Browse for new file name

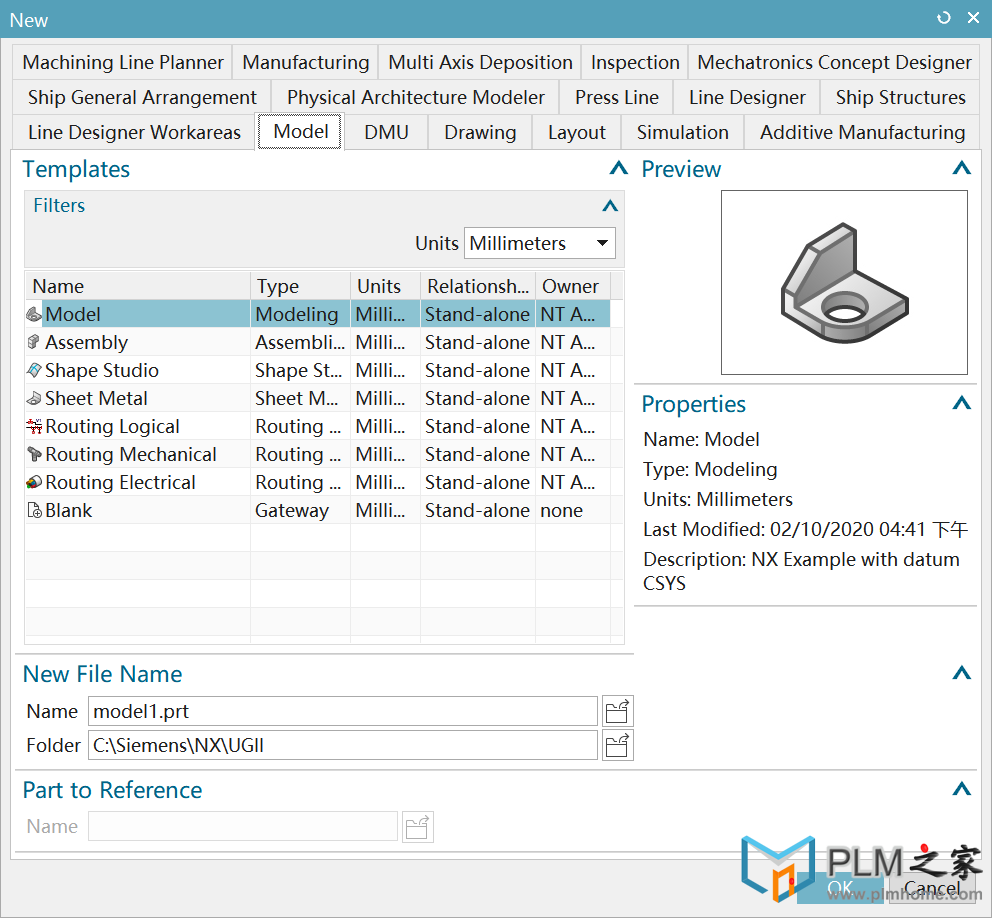[x=617, y=711]
